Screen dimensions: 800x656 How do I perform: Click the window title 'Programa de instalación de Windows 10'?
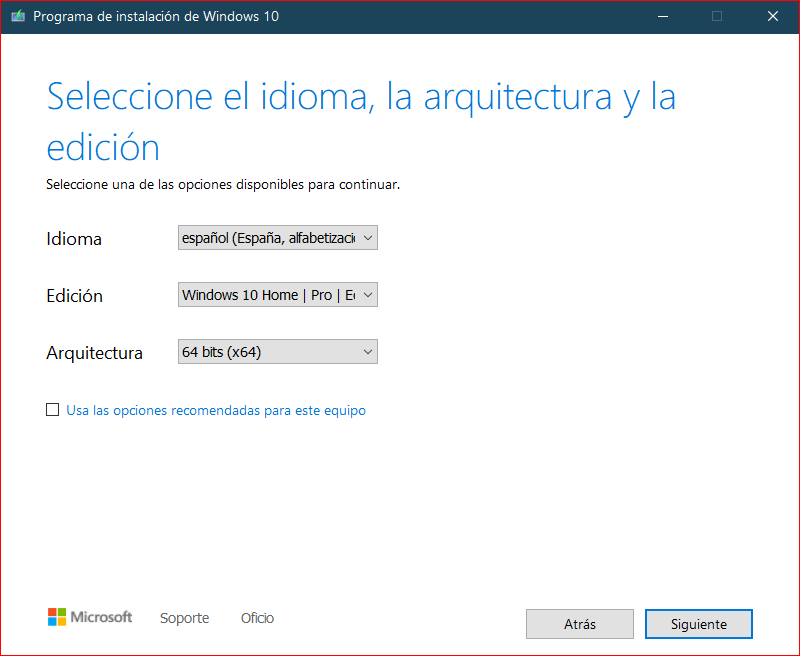156,16
